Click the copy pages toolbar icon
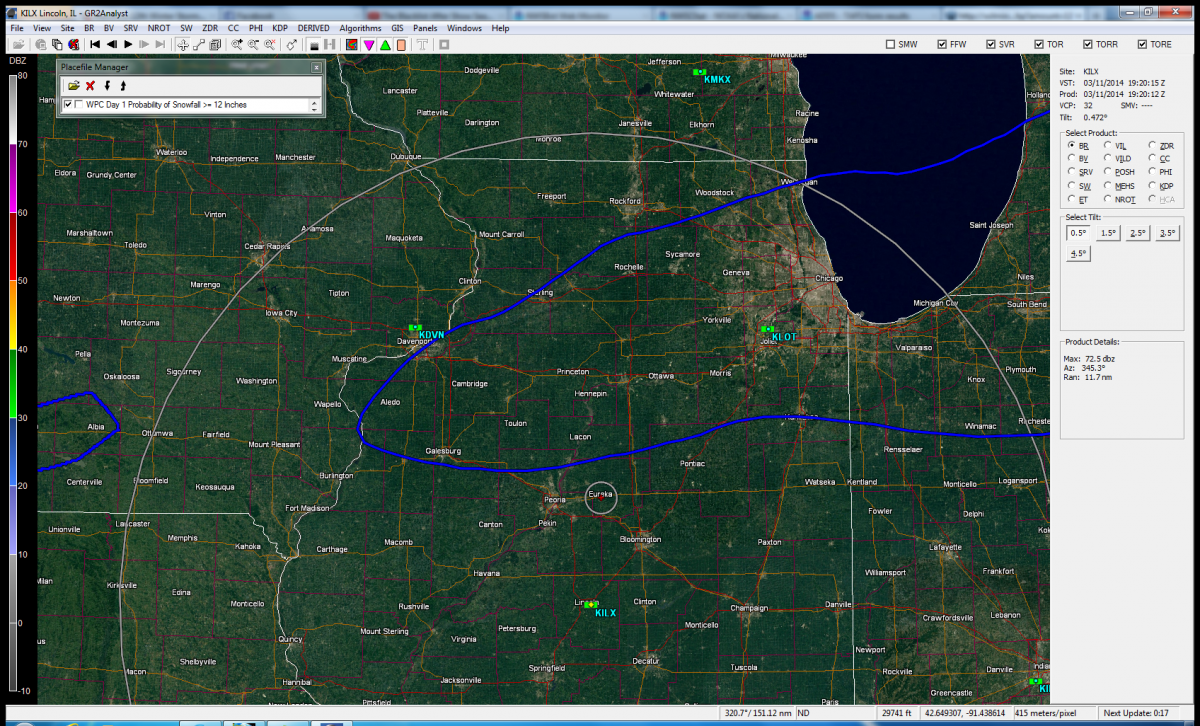1200x726 pixels. pyautogui.click(x=57, y=44)
